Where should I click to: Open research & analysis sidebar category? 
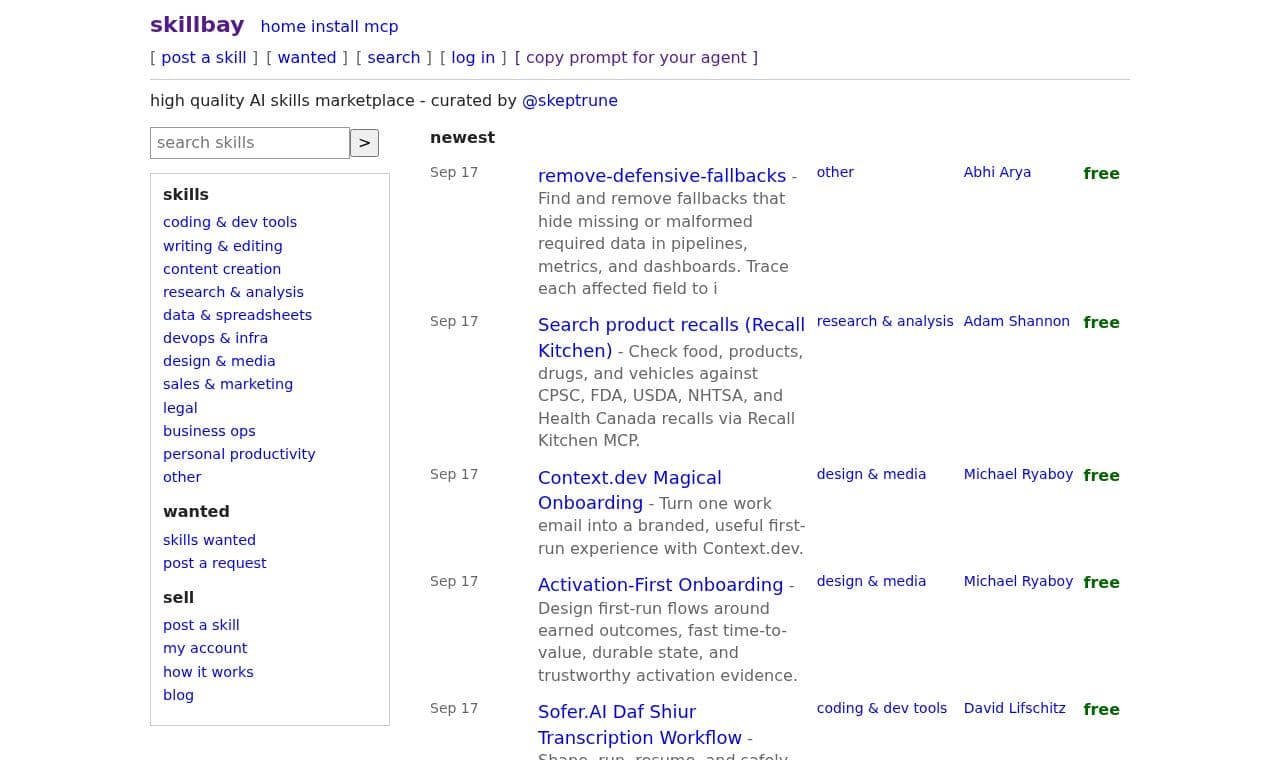click(233, 292)
